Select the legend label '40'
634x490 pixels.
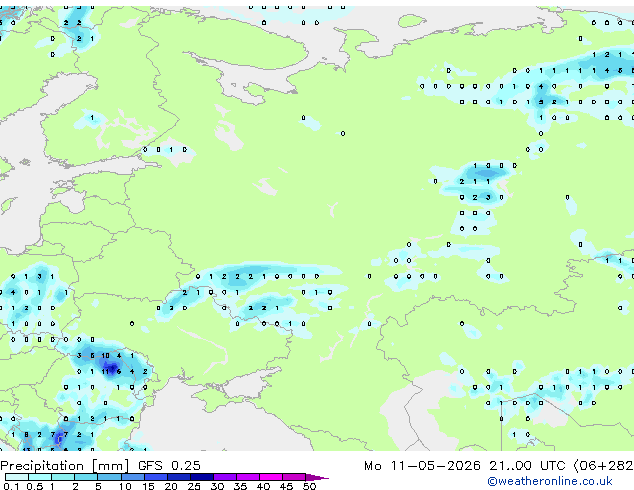263,486
